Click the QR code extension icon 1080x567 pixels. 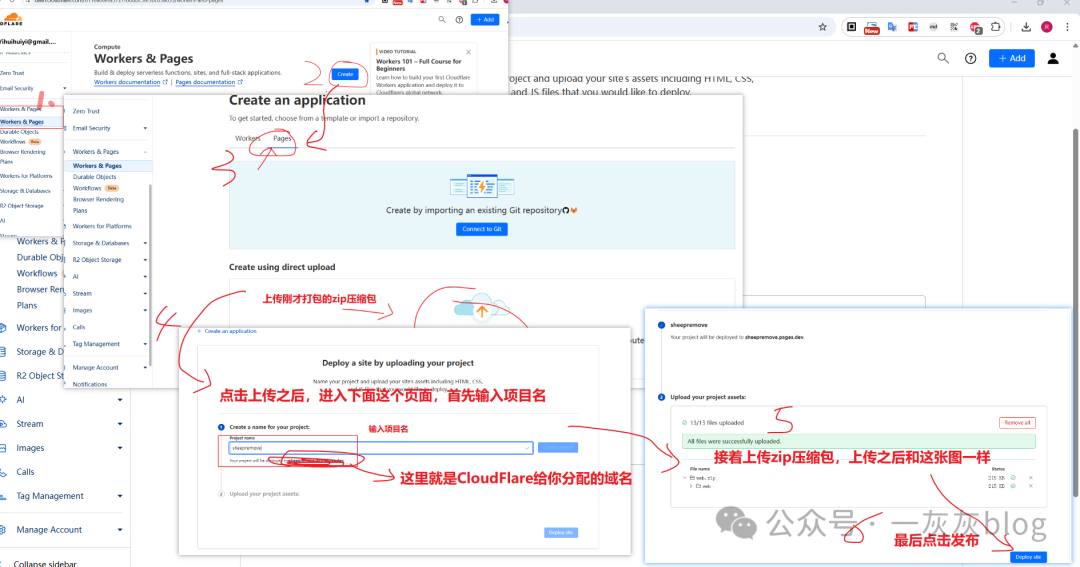954,27
